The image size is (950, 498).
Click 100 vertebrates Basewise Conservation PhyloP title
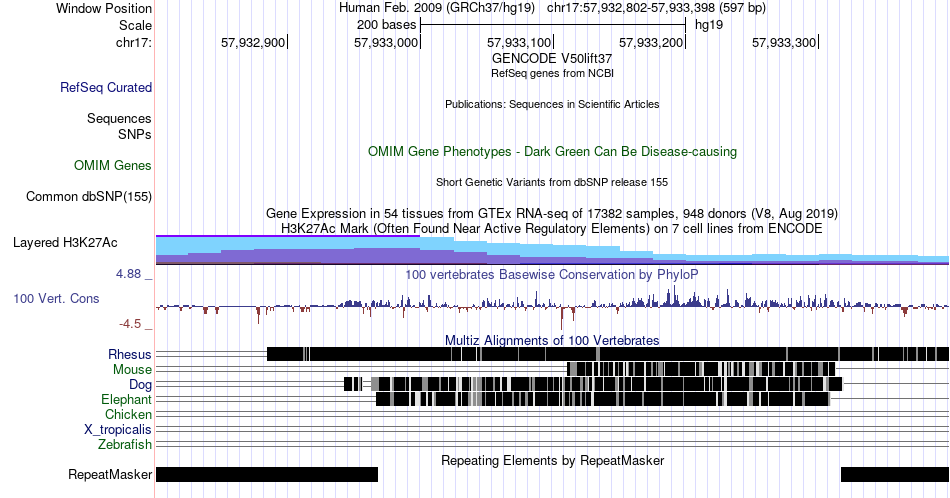click(x=552, y=274)
